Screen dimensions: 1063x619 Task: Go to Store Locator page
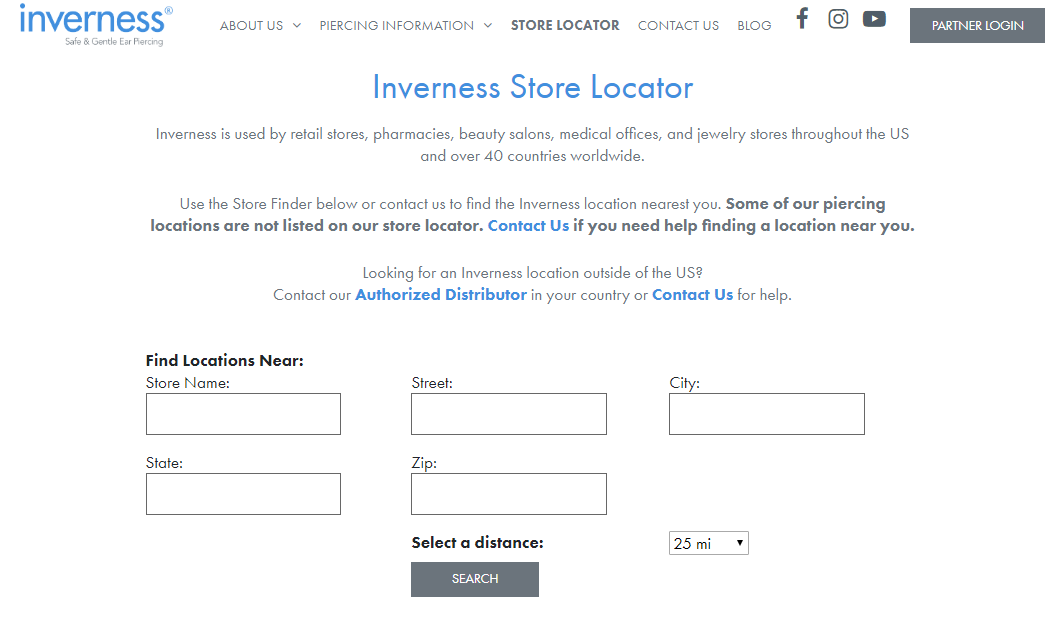565,26
